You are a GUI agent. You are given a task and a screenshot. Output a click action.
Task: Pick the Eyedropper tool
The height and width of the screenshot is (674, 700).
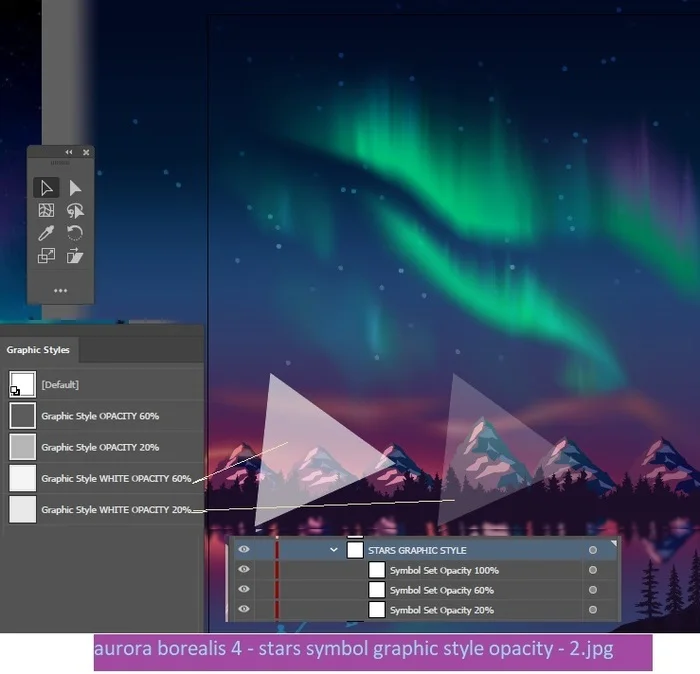click(46, 233)
